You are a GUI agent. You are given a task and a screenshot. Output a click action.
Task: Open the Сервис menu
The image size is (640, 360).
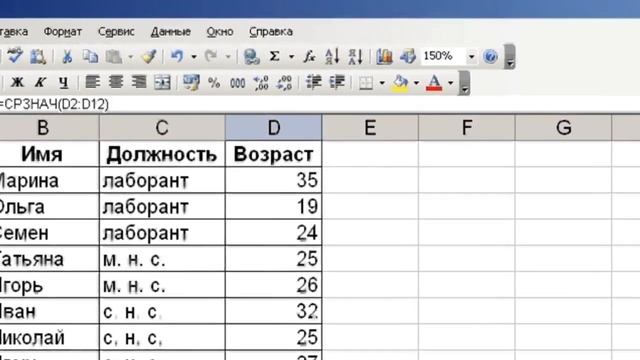tap(116, 31)
